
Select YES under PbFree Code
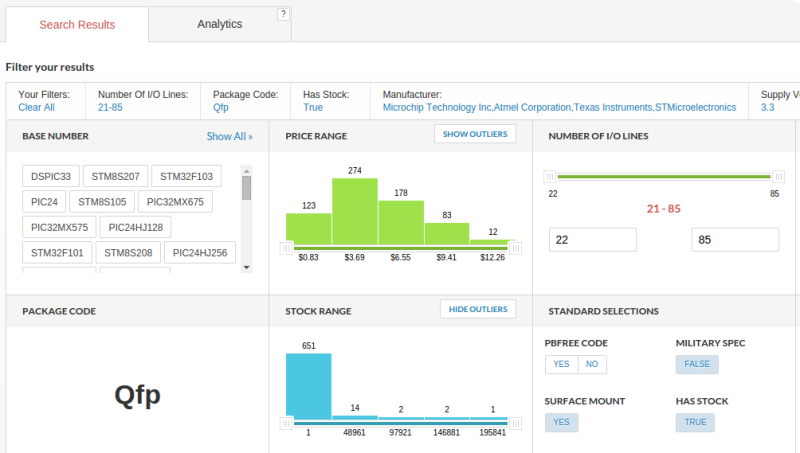tap(561, 364)
